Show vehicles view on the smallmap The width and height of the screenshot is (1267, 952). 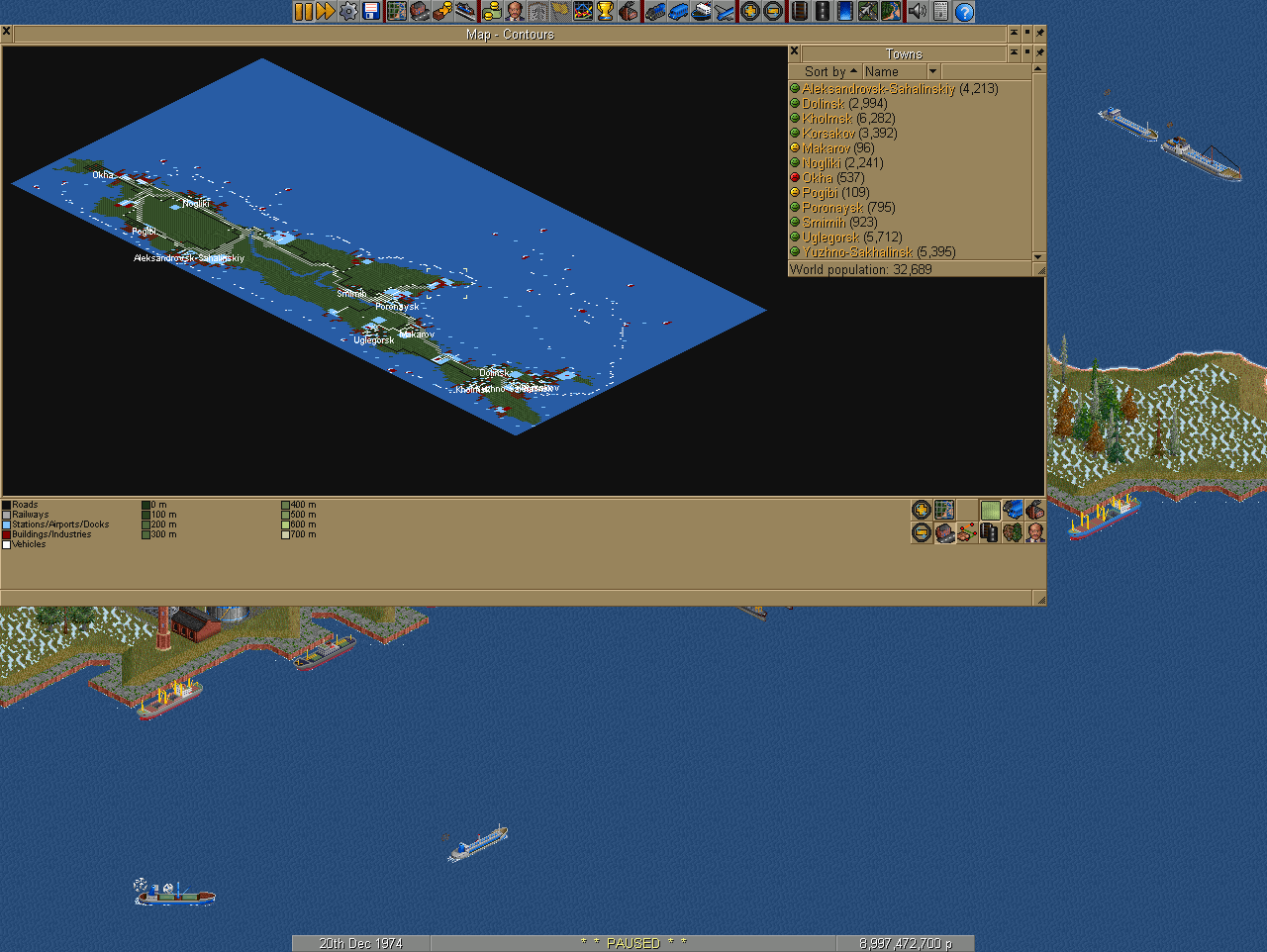tap(1013, 510)
